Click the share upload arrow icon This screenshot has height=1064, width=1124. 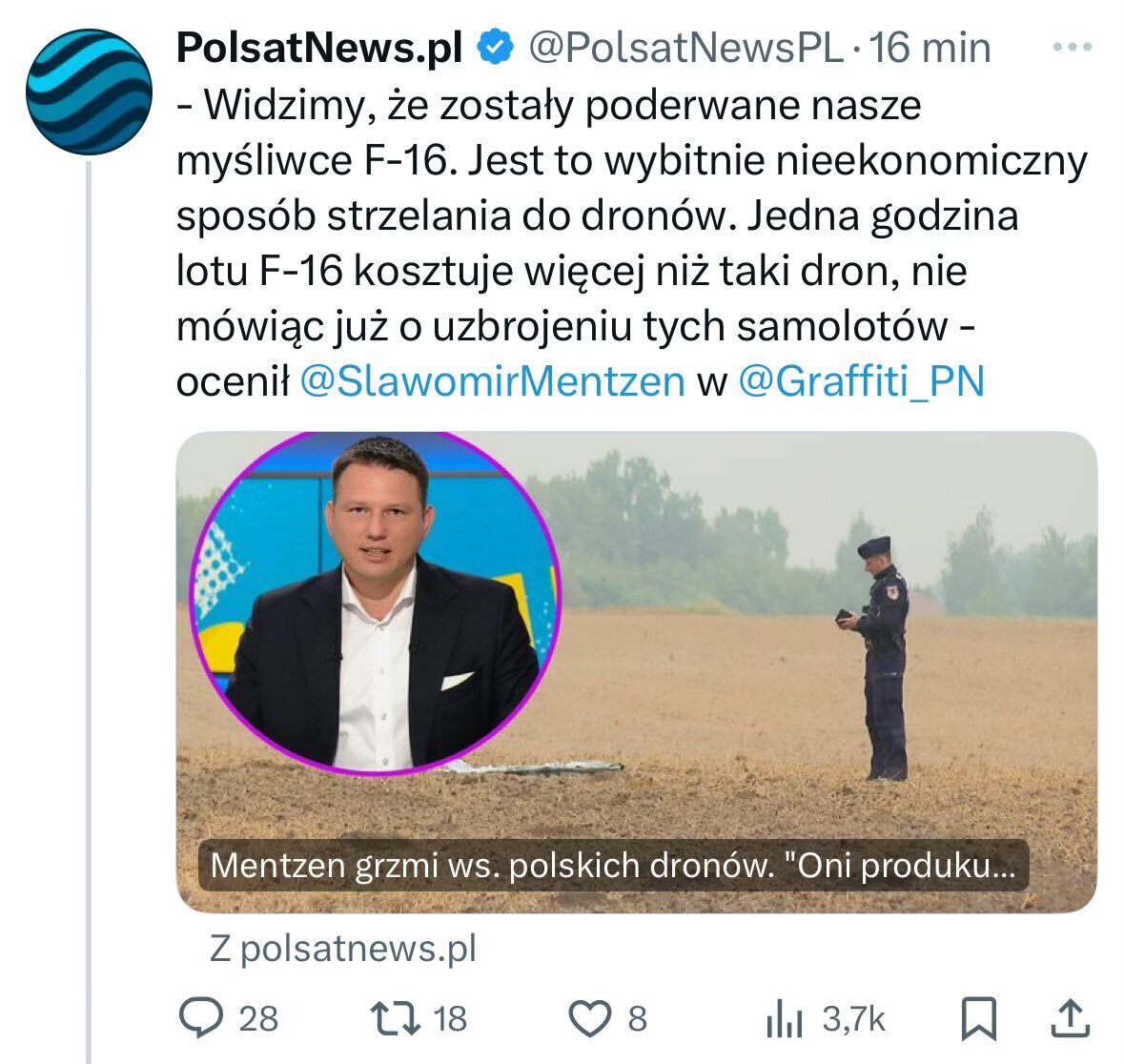tap(1070, 1017)
